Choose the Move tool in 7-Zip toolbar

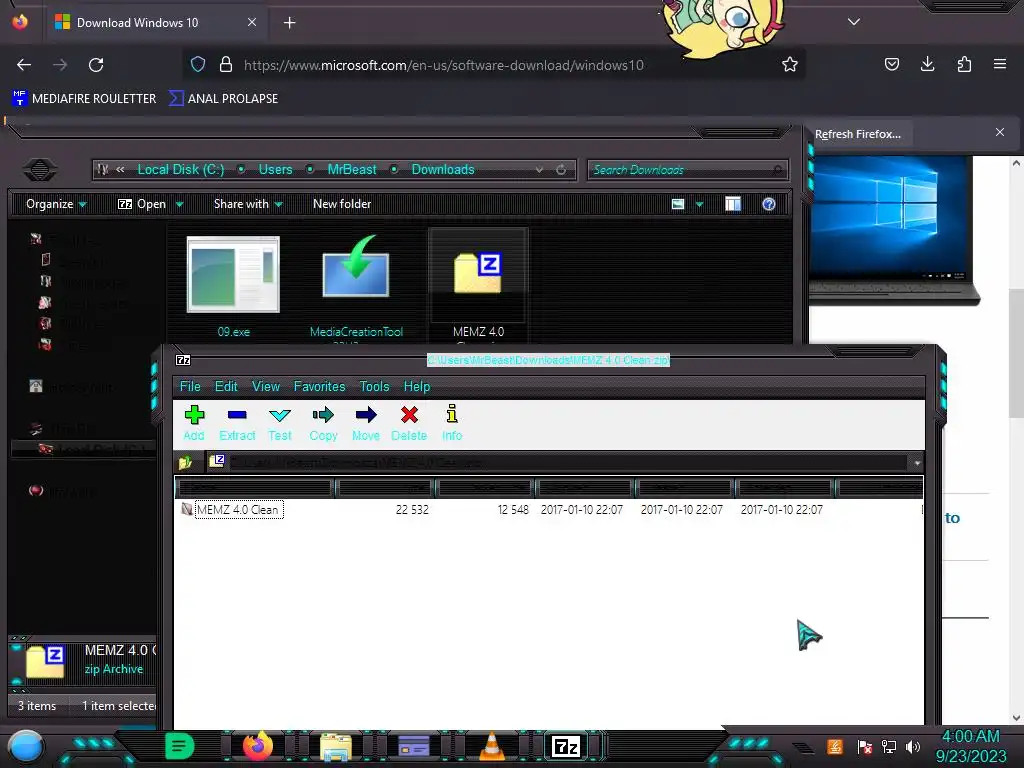click(x=366, y=423)
